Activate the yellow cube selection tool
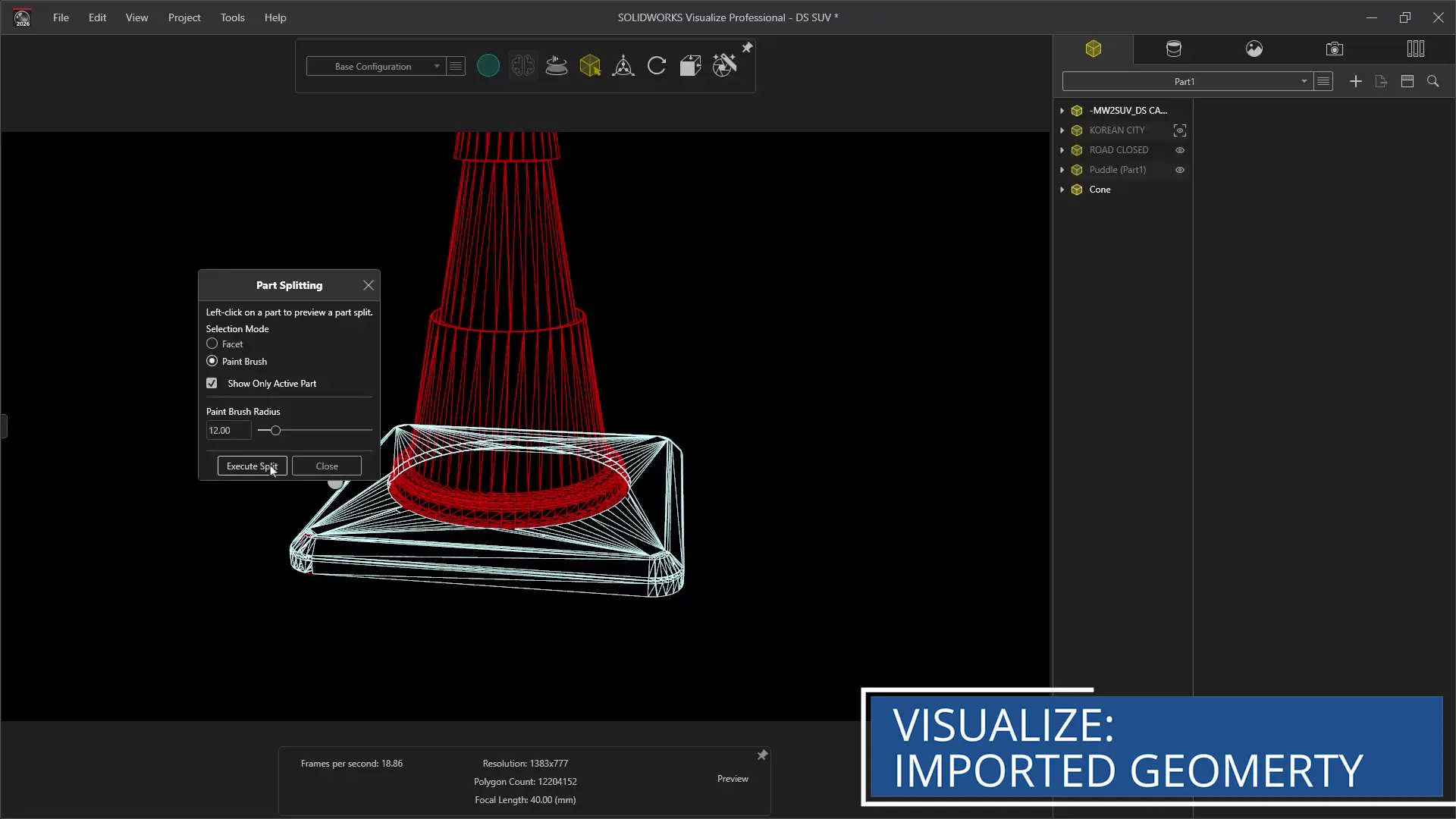This screenshot has width=1456, height=819. (x=590, y=66)
